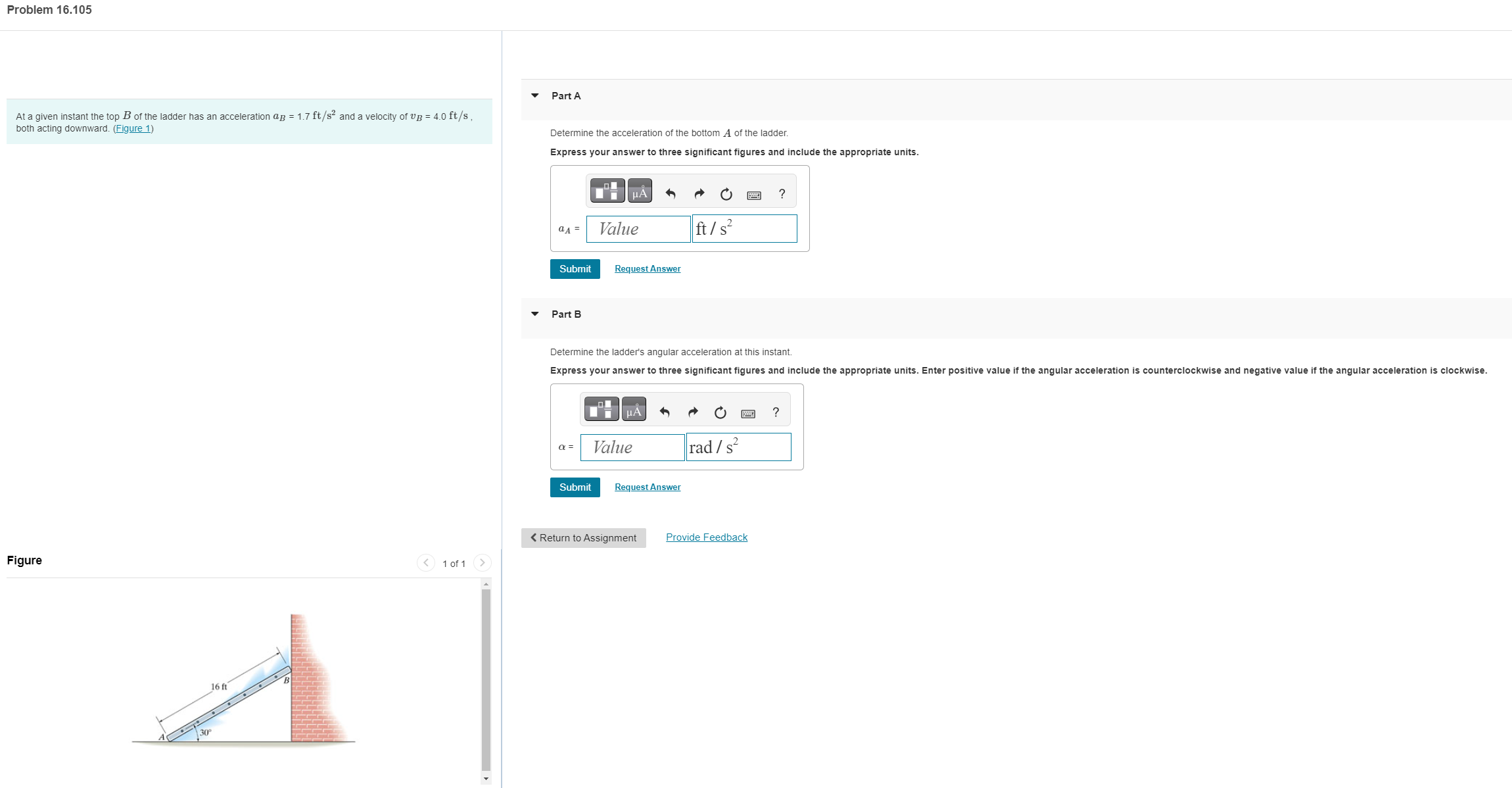
Task: Click the reset icon in Part A toolbar
Action: (x=726, y=194)
